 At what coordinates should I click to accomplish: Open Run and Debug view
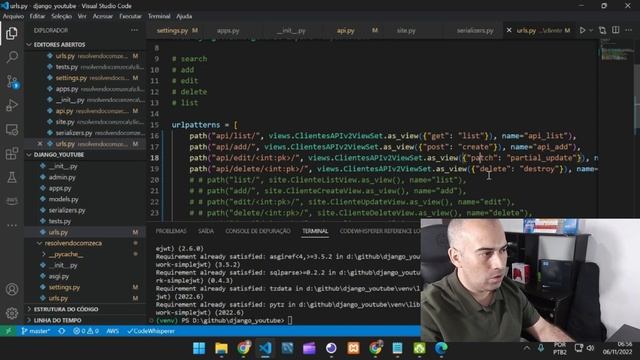(x=12, y=105)
